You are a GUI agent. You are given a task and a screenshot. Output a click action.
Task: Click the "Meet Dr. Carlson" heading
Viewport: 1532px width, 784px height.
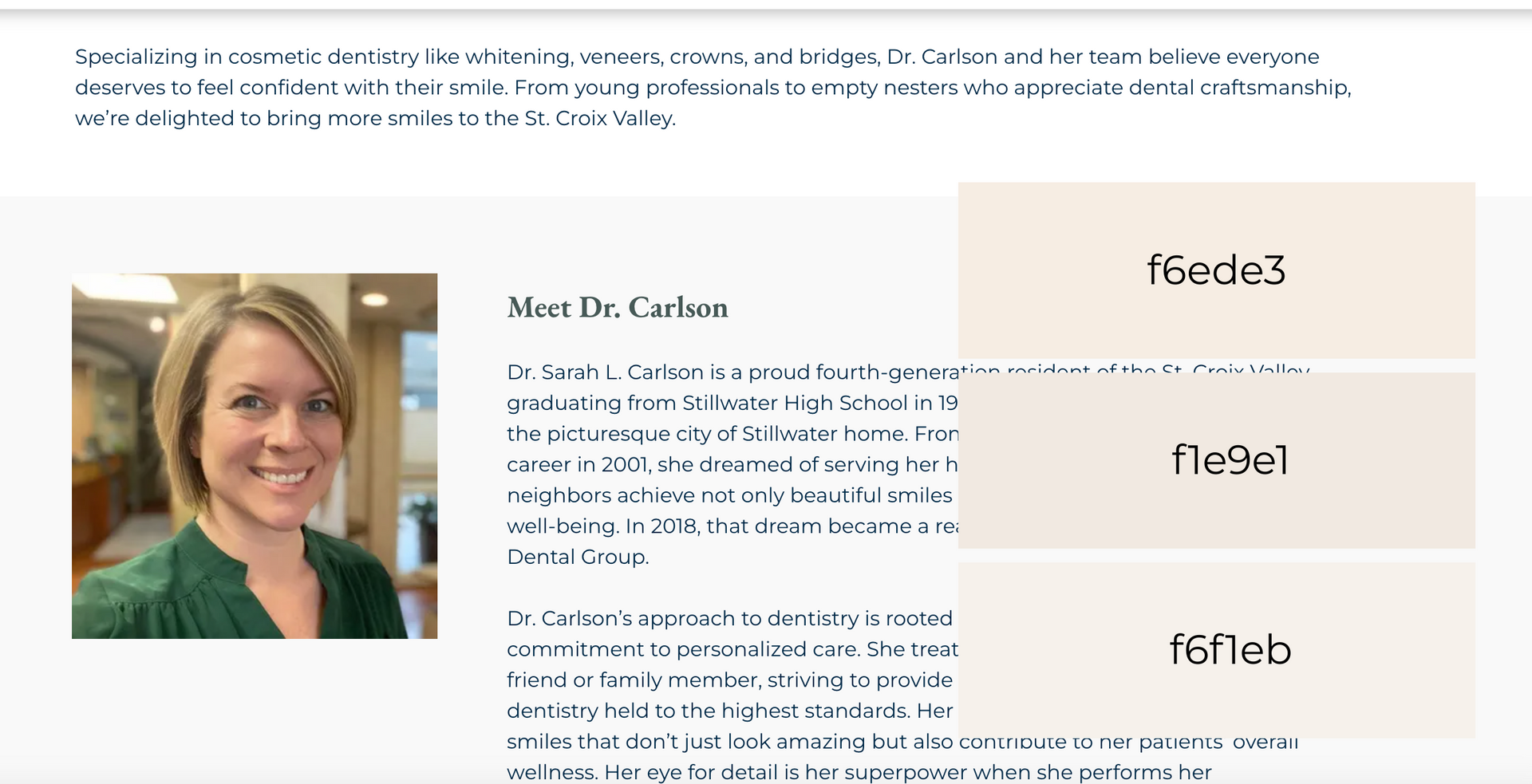point(618,308)
